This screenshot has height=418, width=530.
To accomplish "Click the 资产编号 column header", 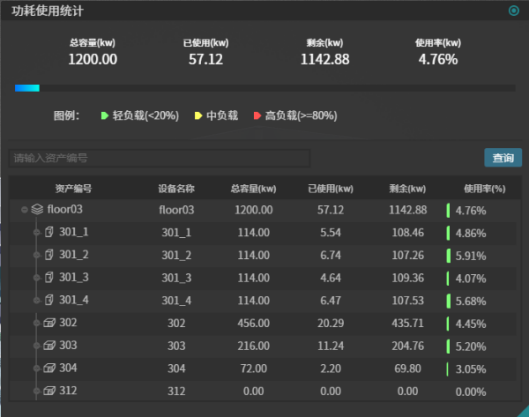I will (73, 189).
